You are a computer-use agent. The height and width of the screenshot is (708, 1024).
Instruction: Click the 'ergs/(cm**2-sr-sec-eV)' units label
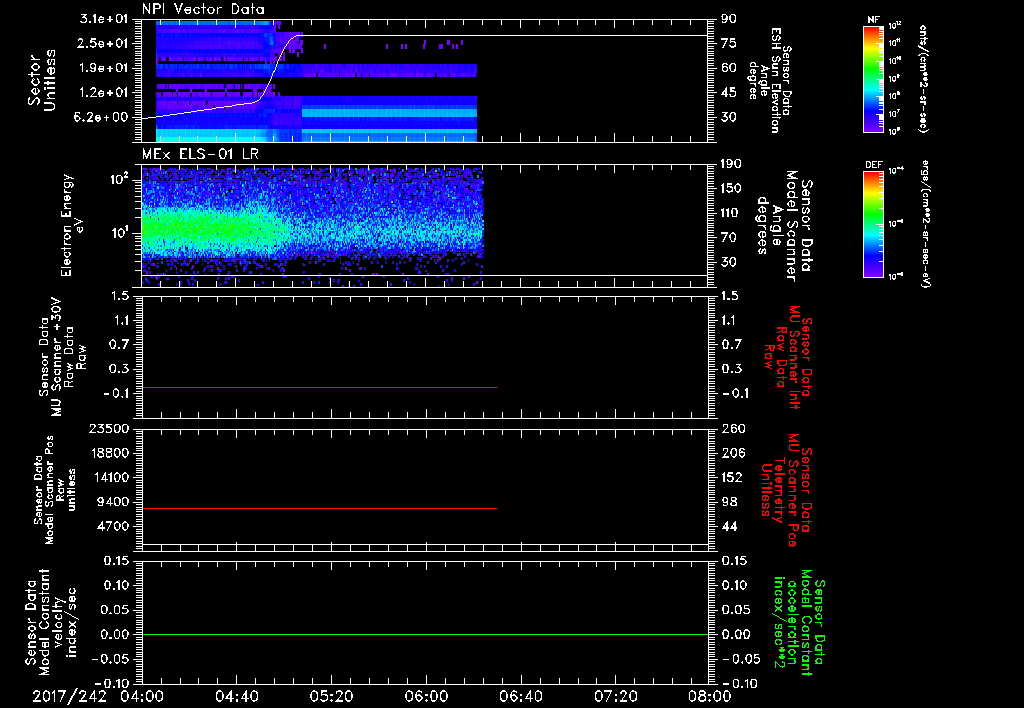coord(925,224)
